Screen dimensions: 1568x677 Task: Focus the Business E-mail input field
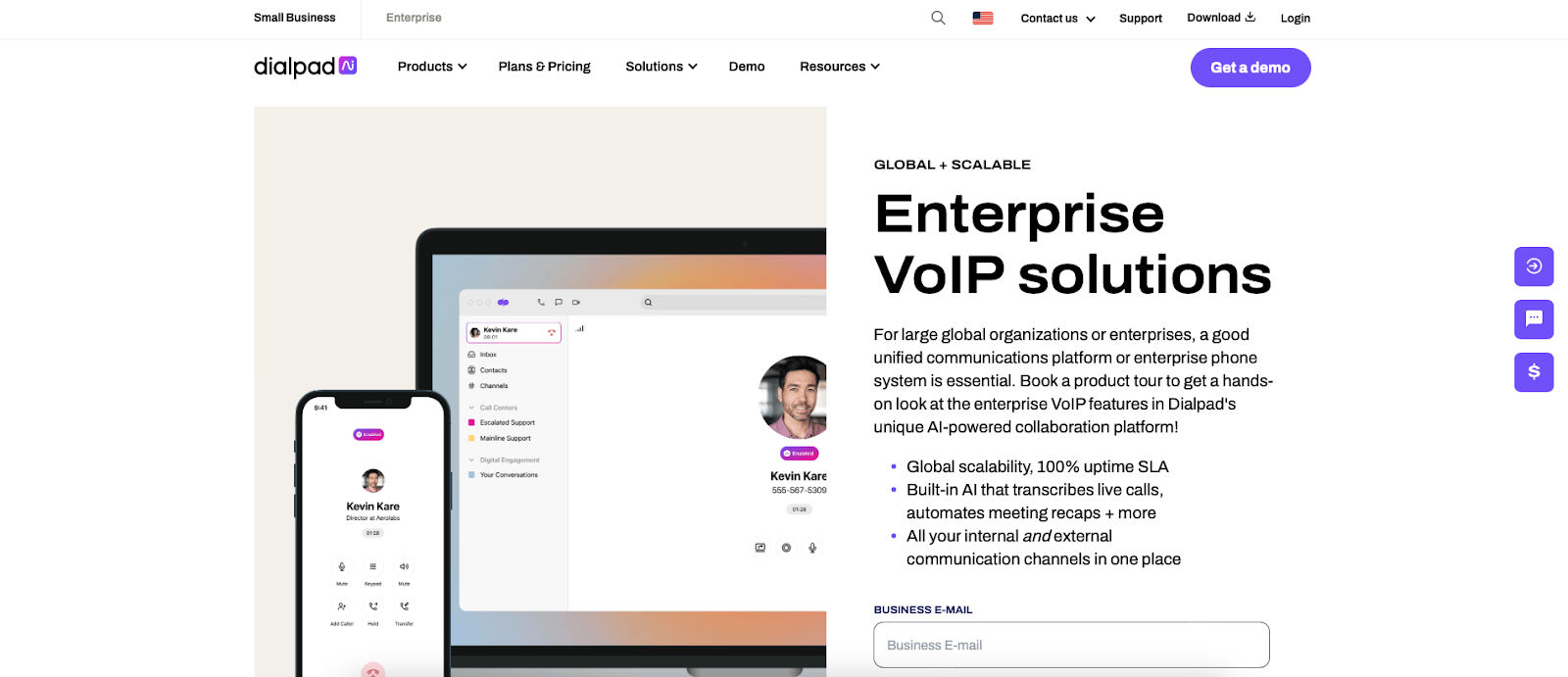1071,645
